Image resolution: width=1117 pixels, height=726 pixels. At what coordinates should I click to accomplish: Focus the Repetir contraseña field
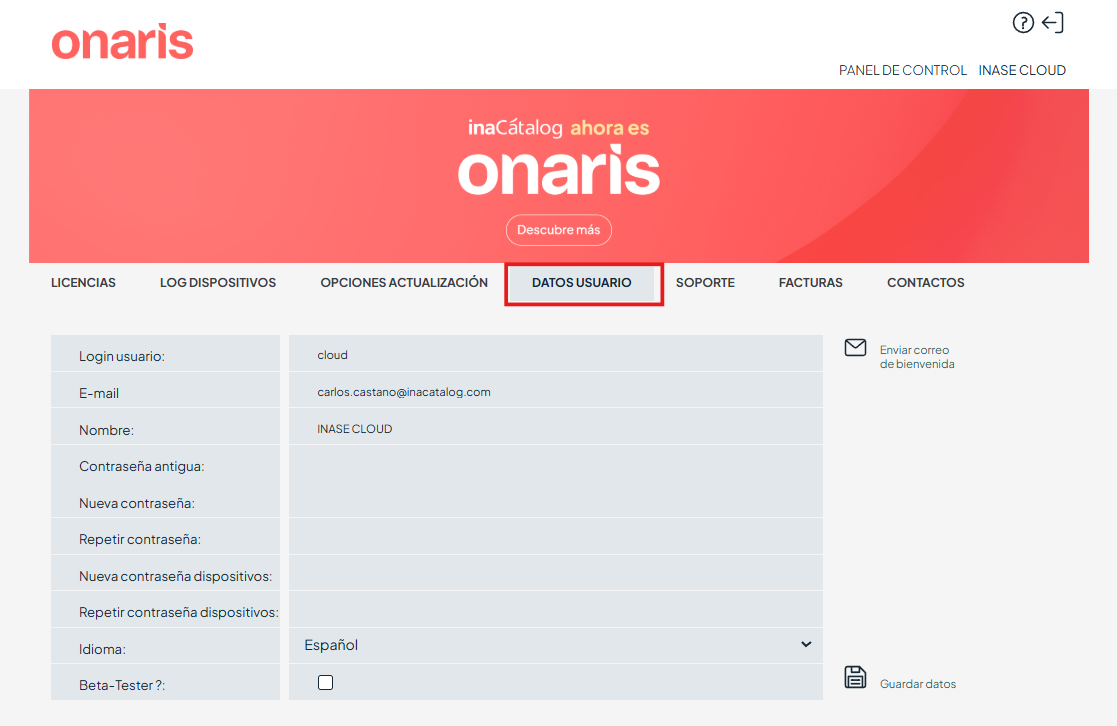pos(556,537)
